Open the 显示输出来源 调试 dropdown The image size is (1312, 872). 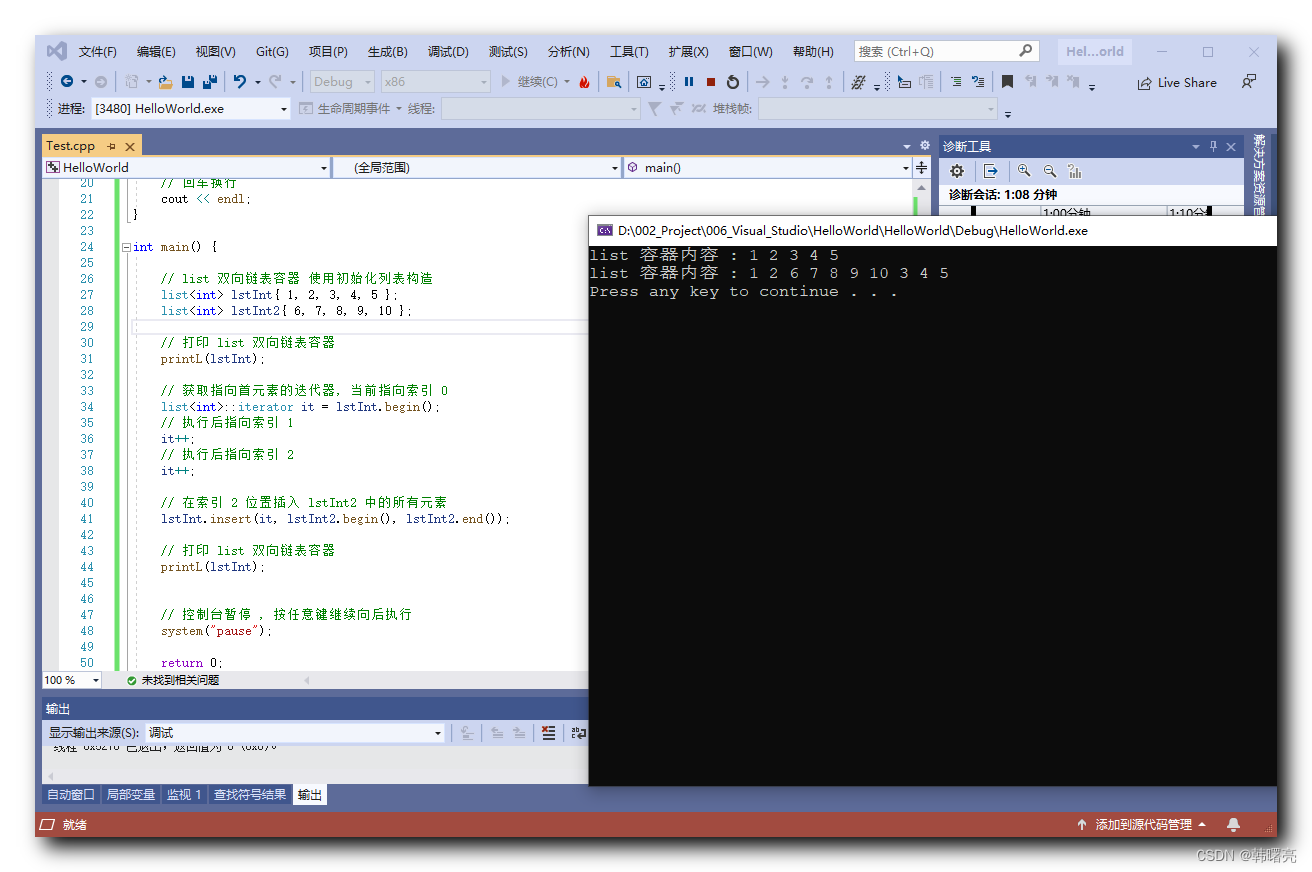(295, 733)
